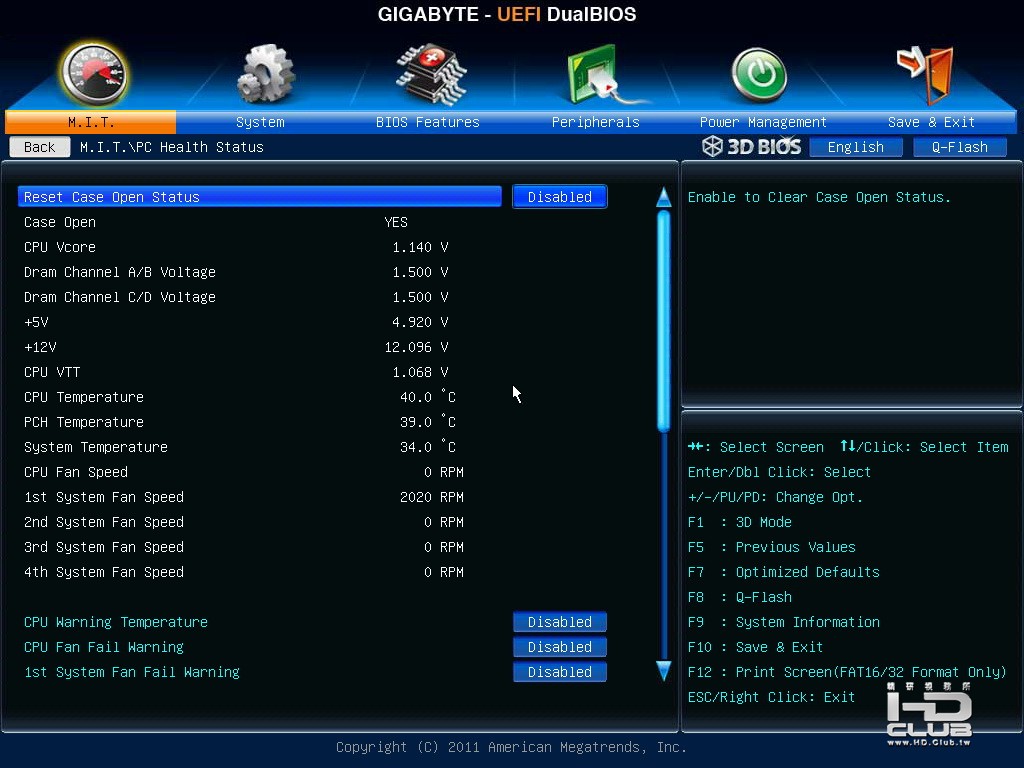This screenshot has width=1024, height=768.
Task: Click the F9 : System Information hint
Action: click(x=784, y=622)
